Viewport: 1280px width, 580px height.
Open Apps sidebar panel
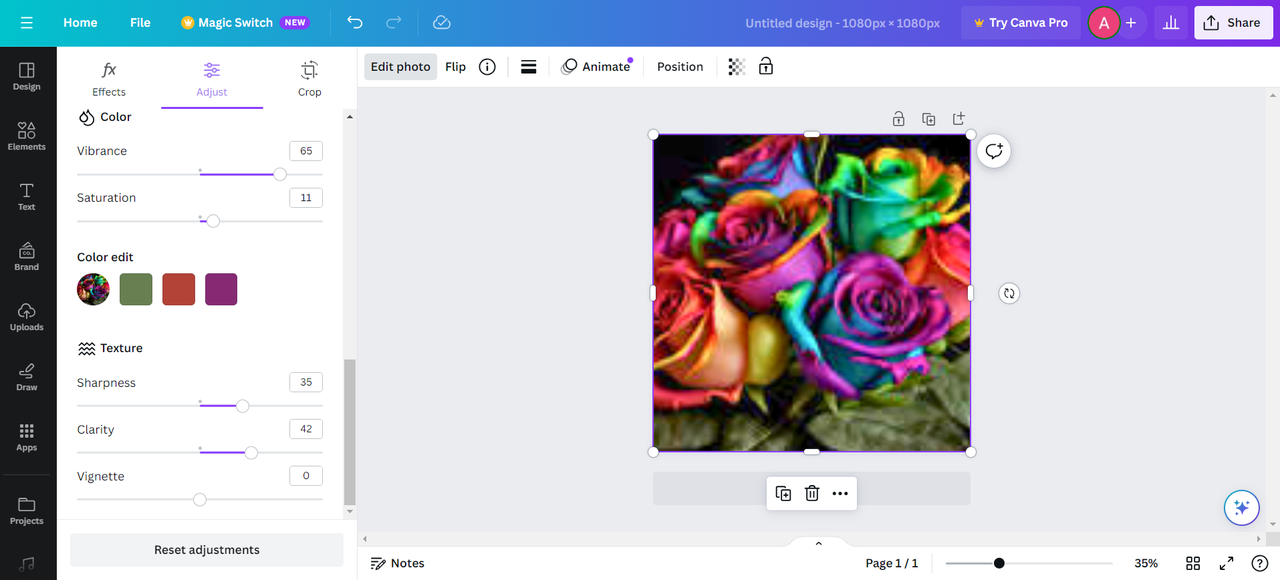point(27,437)
